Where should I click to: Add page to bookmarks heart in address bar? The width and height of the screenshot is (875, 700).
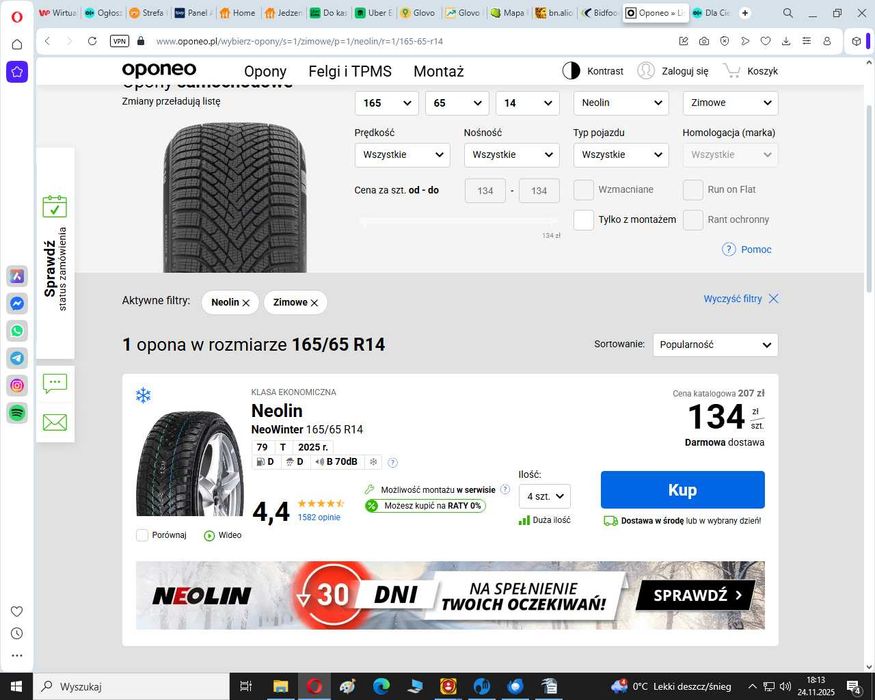[766, 41]
